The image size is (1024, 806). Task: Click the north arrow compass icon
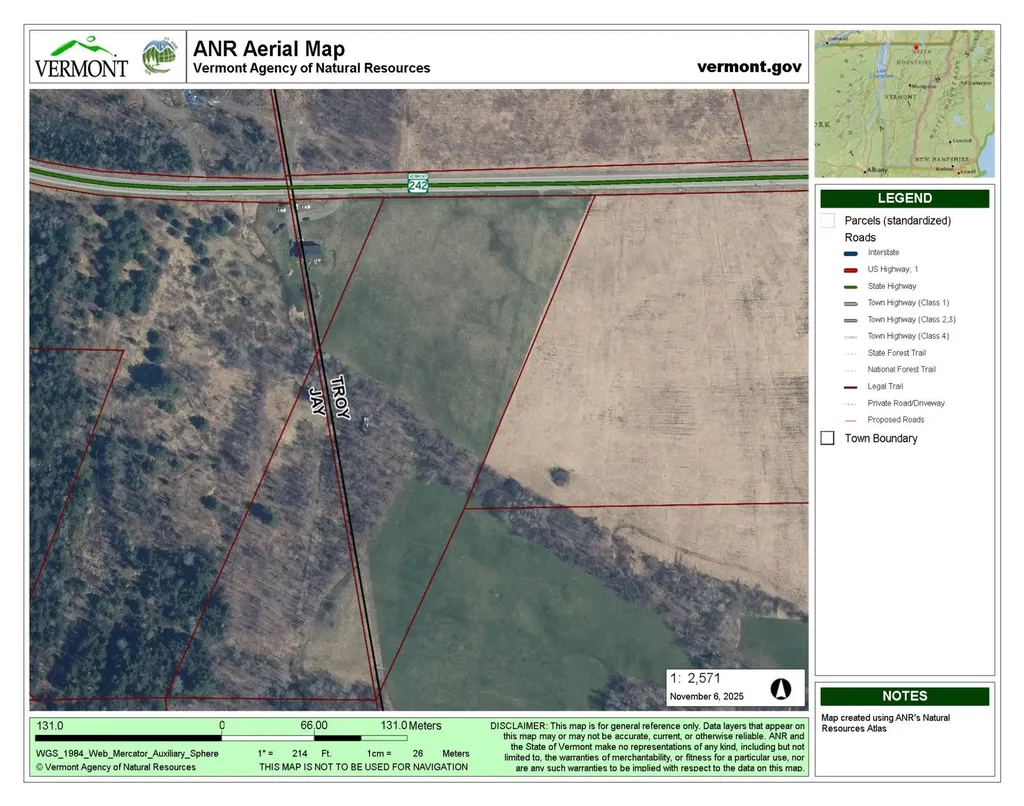point(782,689)
